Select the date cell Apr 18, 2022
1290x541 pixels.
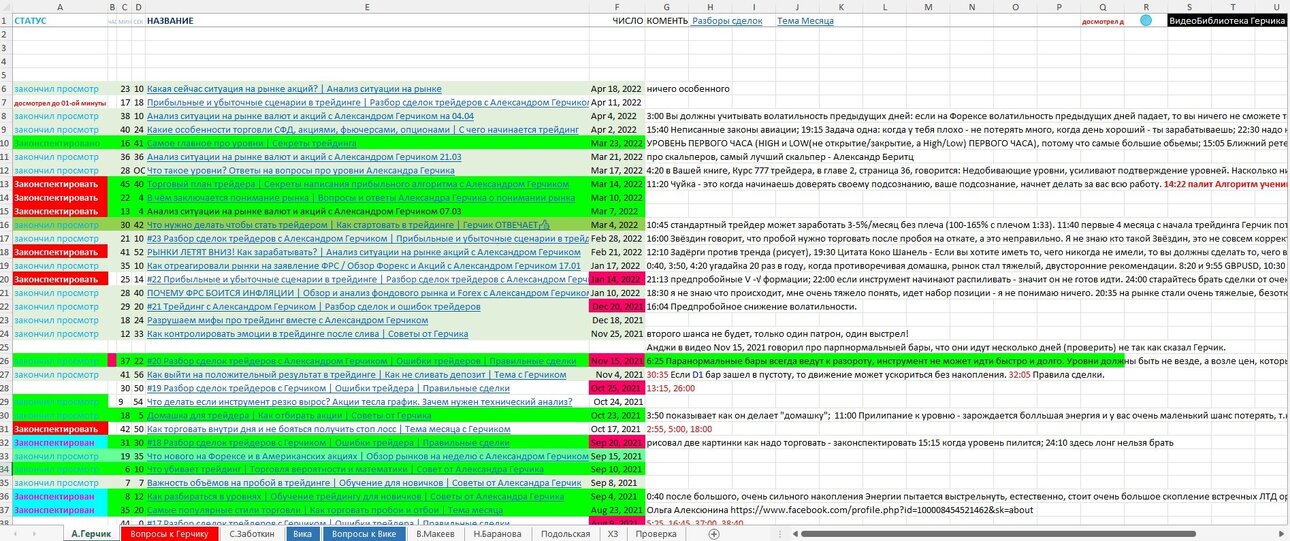point(616,88)
